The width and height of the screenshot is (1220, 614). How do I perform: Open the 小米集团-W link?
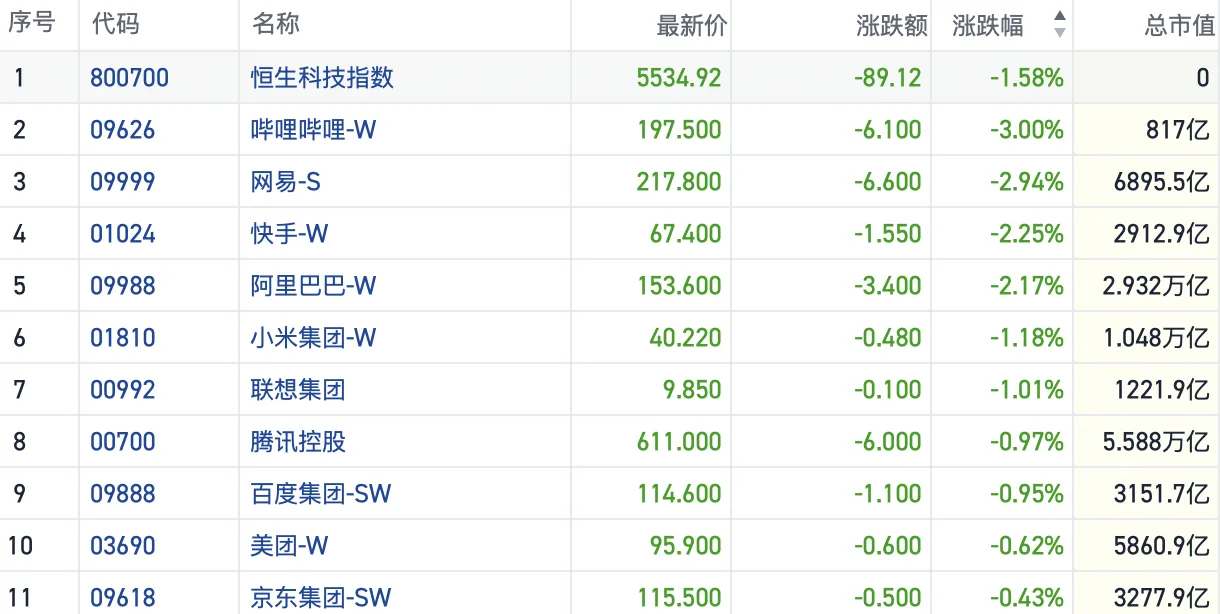(x=313, y=338)
